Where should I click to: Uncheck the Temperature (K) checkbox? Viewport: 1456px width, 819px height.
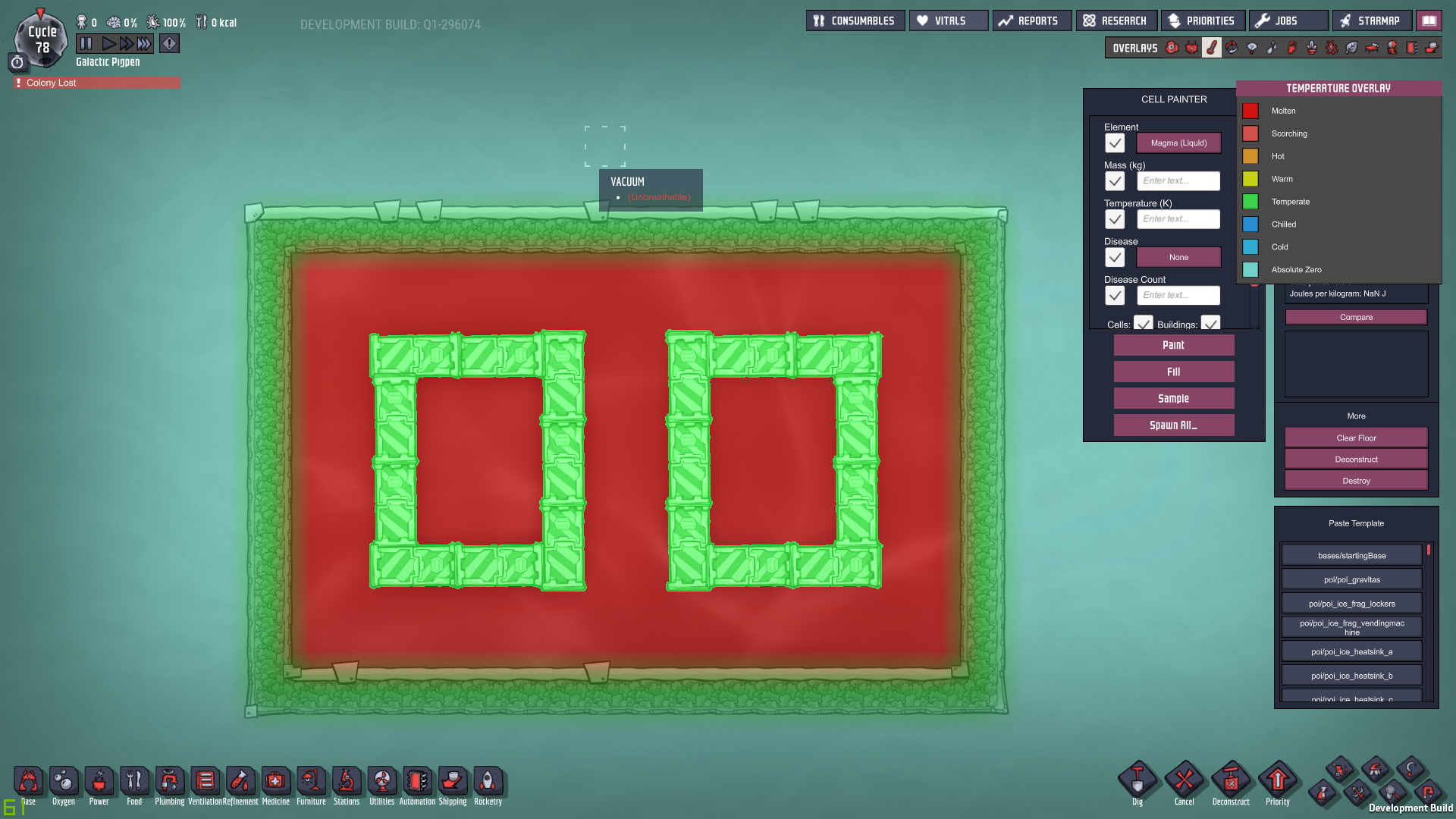click(1115, 219)
